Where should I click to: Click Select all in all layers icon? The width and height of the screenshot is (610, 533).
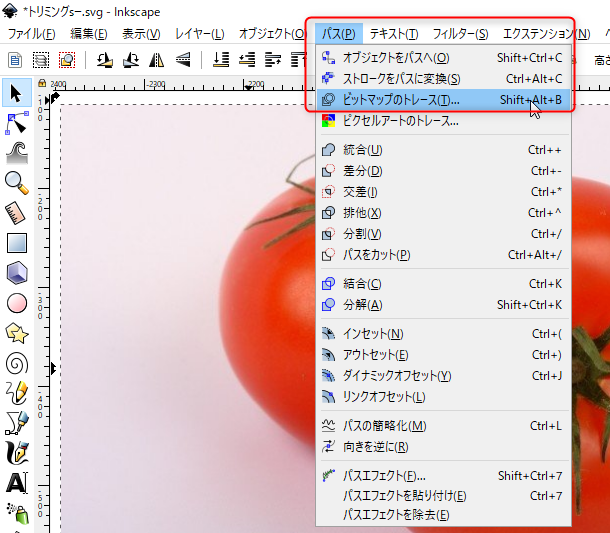point(40,60)
